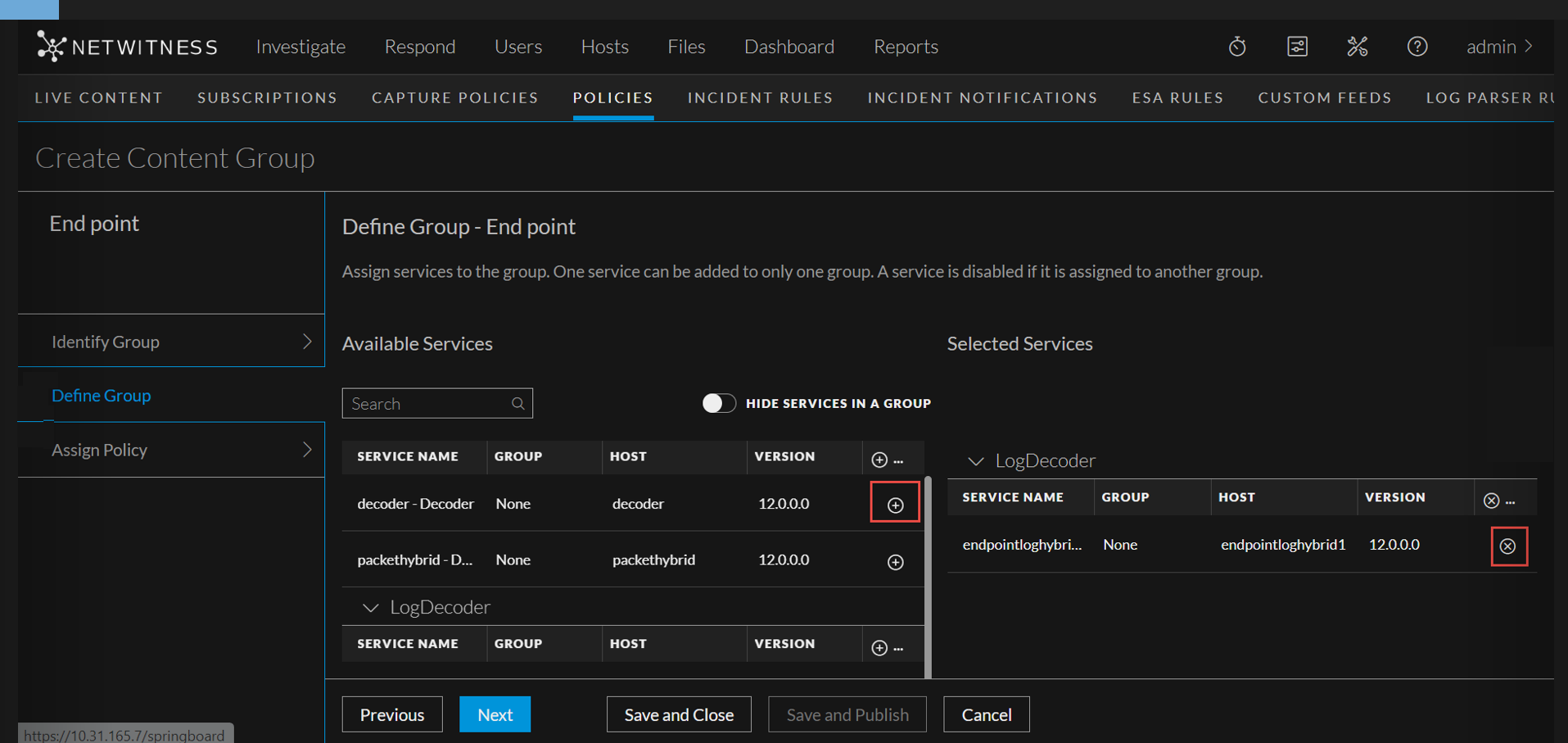This screenshot has width=1568, height=743.
Task: Click the Available Services search field
Action: tap(426, 403)
